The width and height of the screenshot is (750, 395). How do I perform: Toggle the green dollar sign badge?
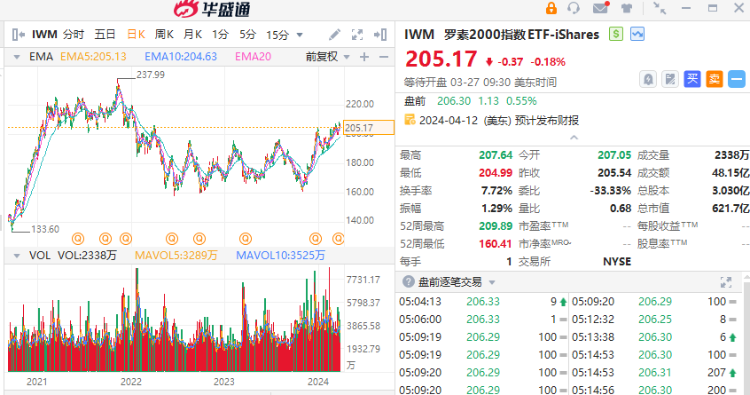point(616,34)
